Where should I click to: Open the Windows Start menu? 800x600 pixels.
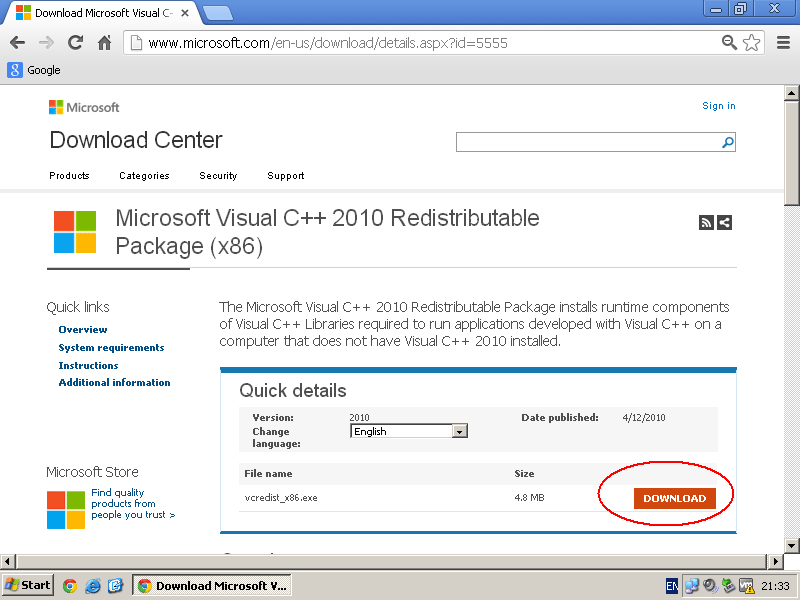28,586
